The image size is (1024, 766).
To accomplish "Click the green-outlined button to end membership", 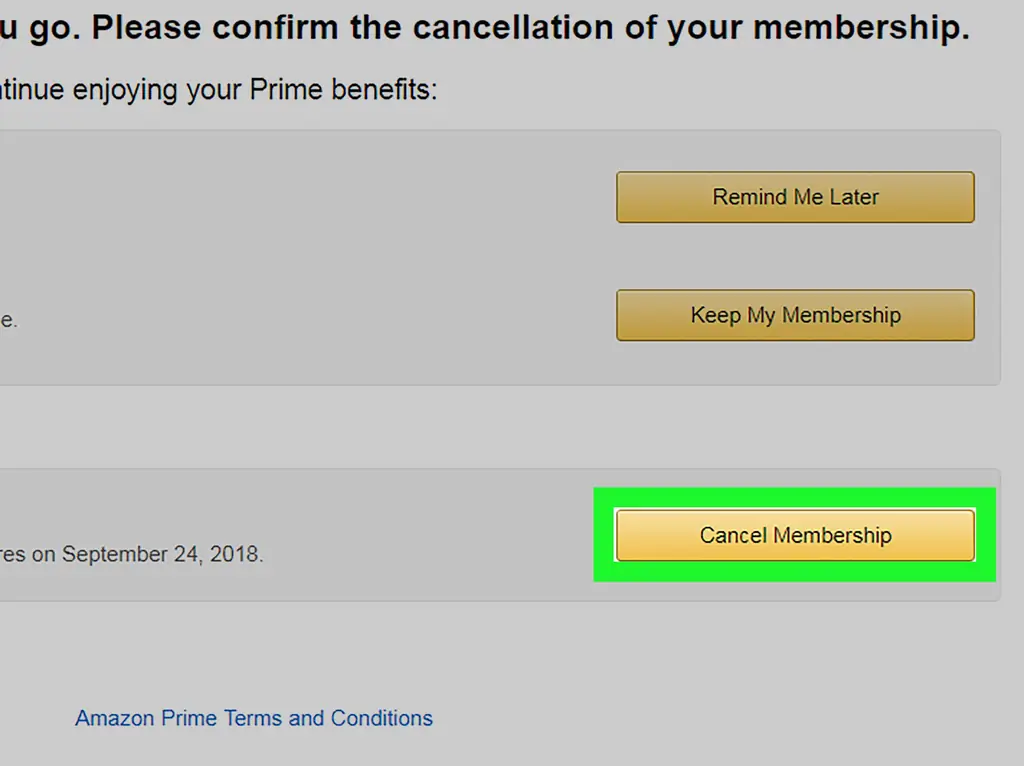I will tap(795, 535).
